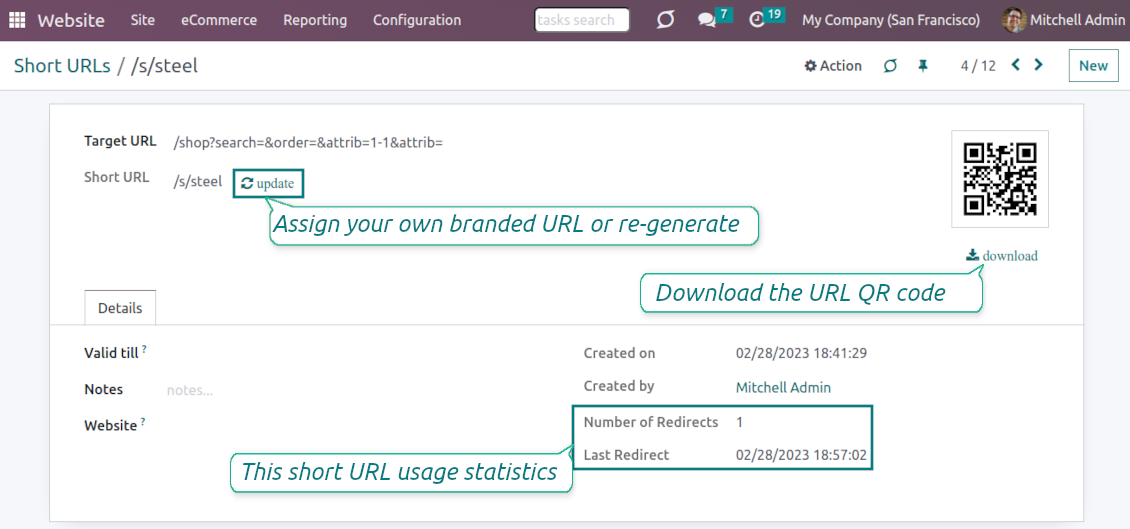Click the Website help question mark
The width and height of the screenshot is (1130, 529).
click(x=143, y=421)
